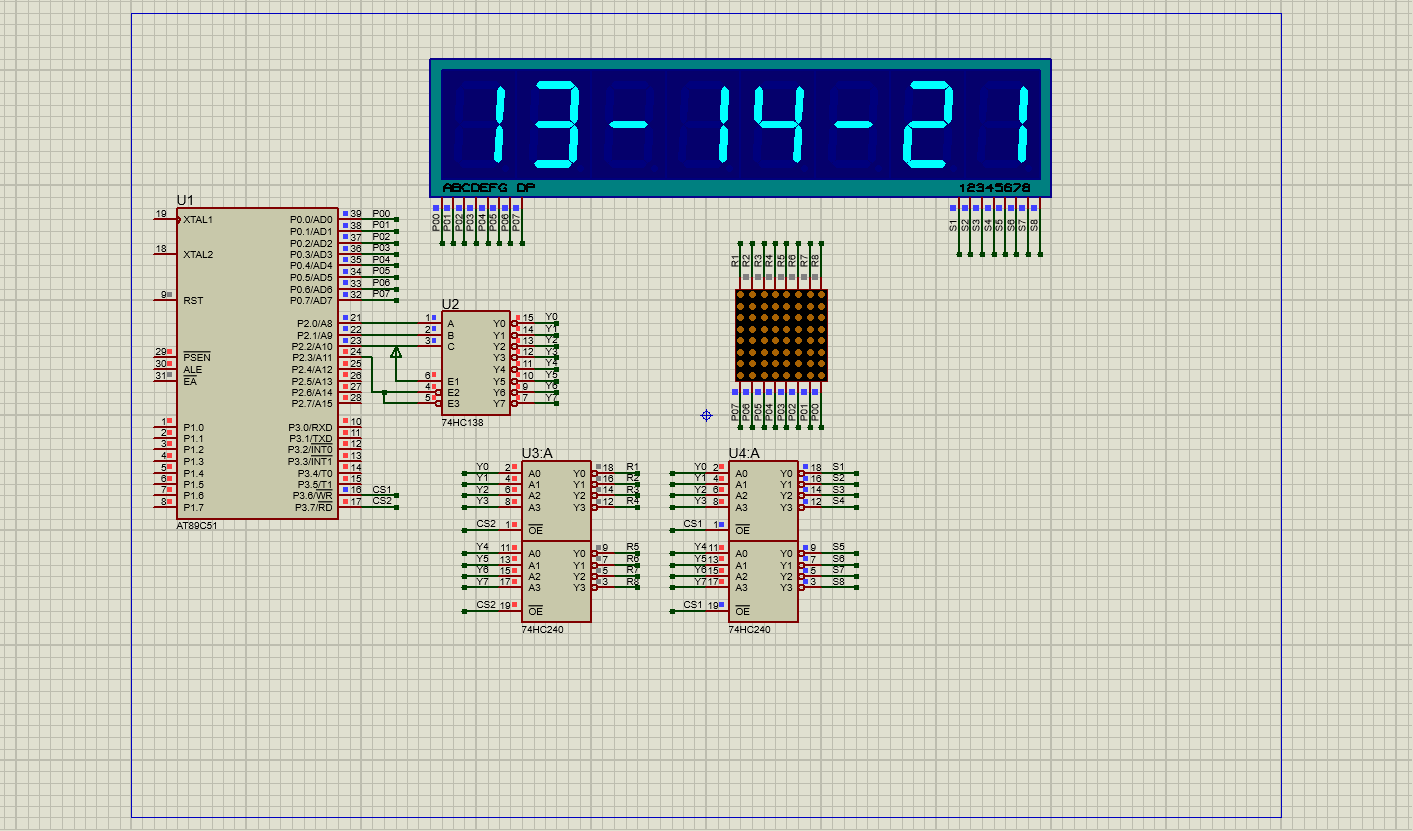1413x831 pixels.
Task: Click the U4:A reference label
Action: coord(744,453)
